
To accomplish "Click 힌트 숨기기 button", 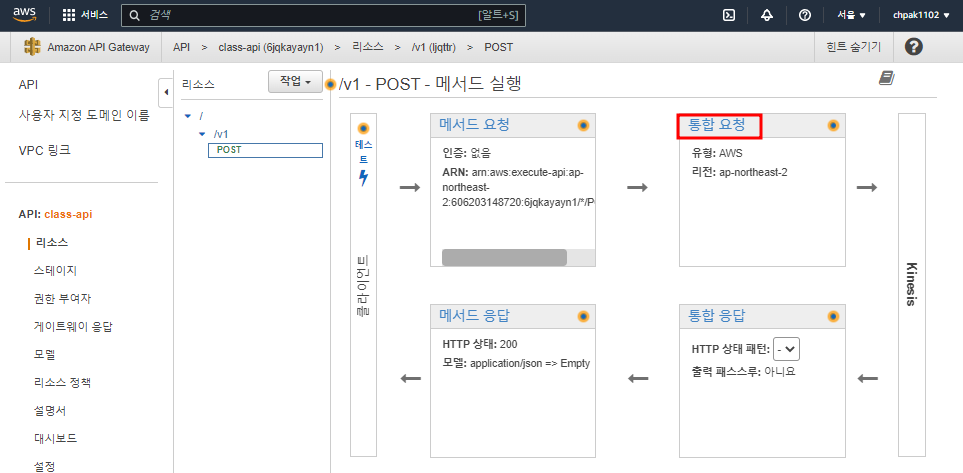I will 853,47.
